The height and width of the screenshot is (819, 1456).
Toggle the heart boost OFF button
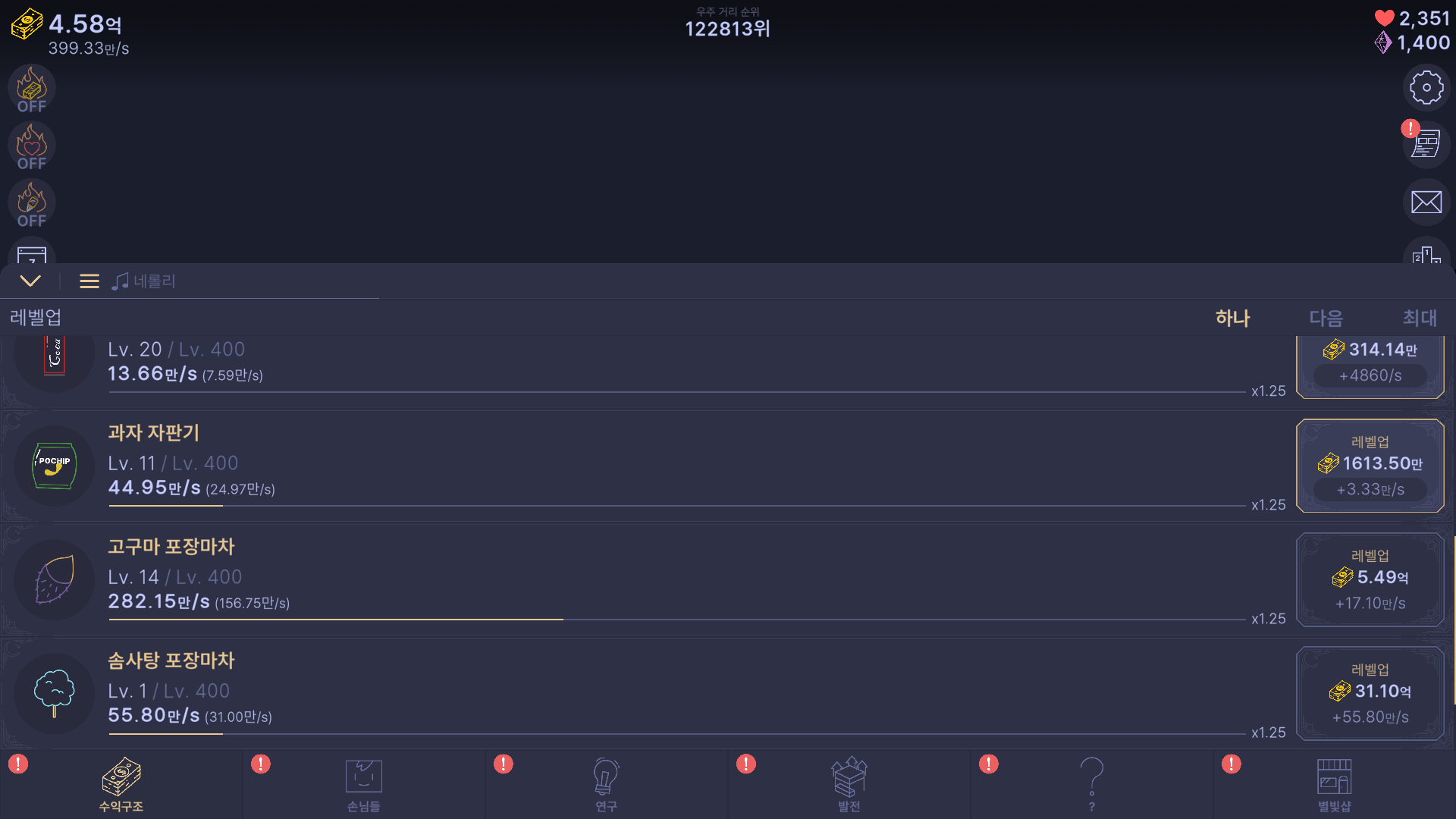coord(32,146)
